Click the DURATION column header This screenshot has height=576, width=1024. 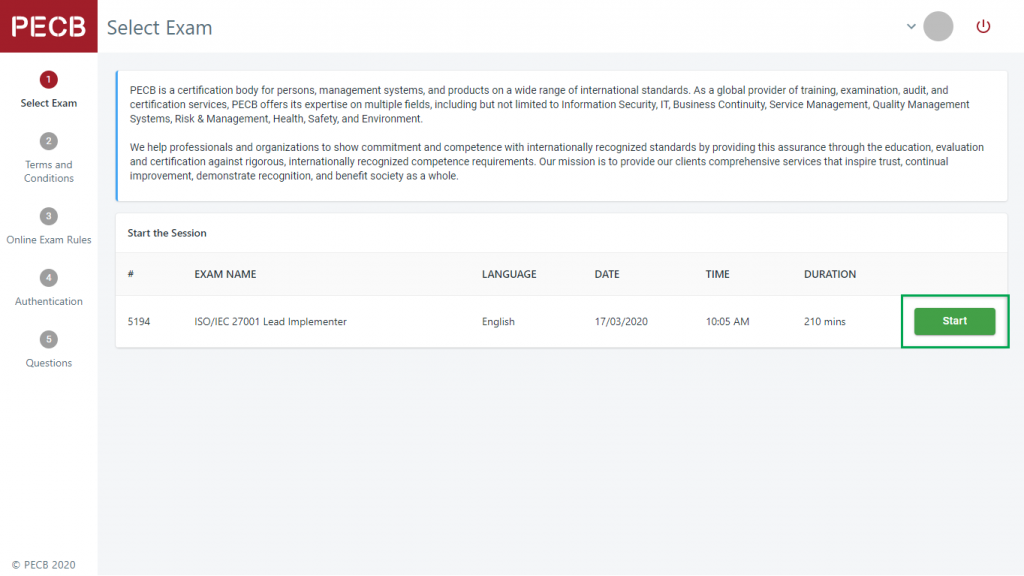click(x=830, y=274)
